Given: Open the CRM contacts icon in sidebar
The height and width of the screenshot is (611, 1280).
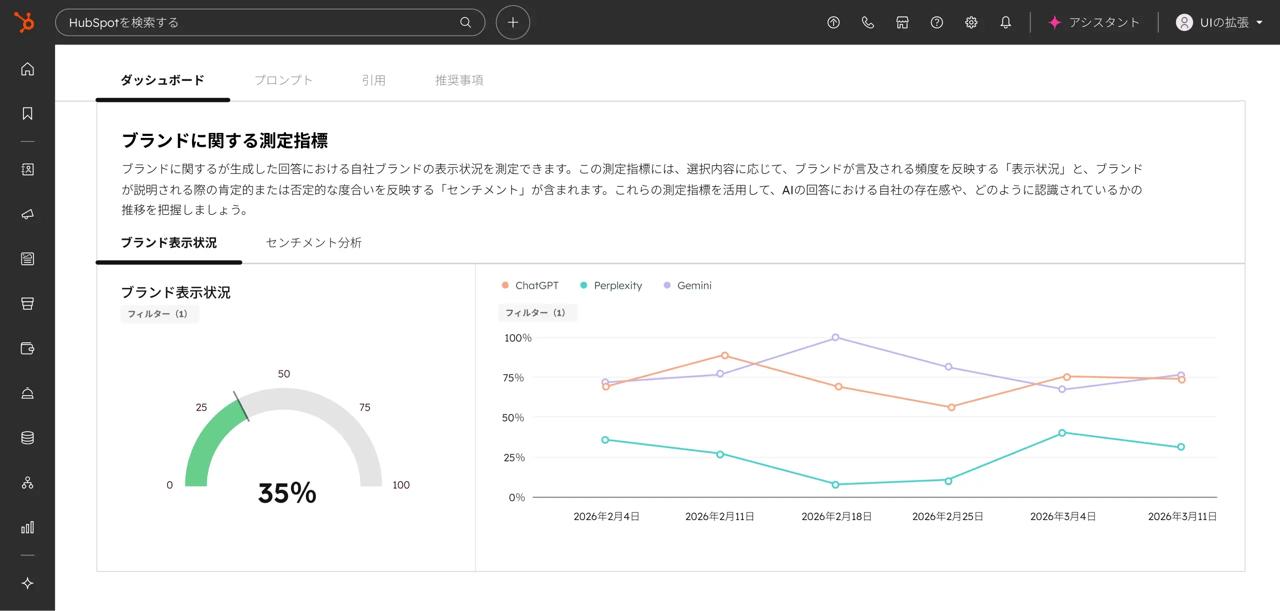Looking at the screenshot, I should coord(27,168).
